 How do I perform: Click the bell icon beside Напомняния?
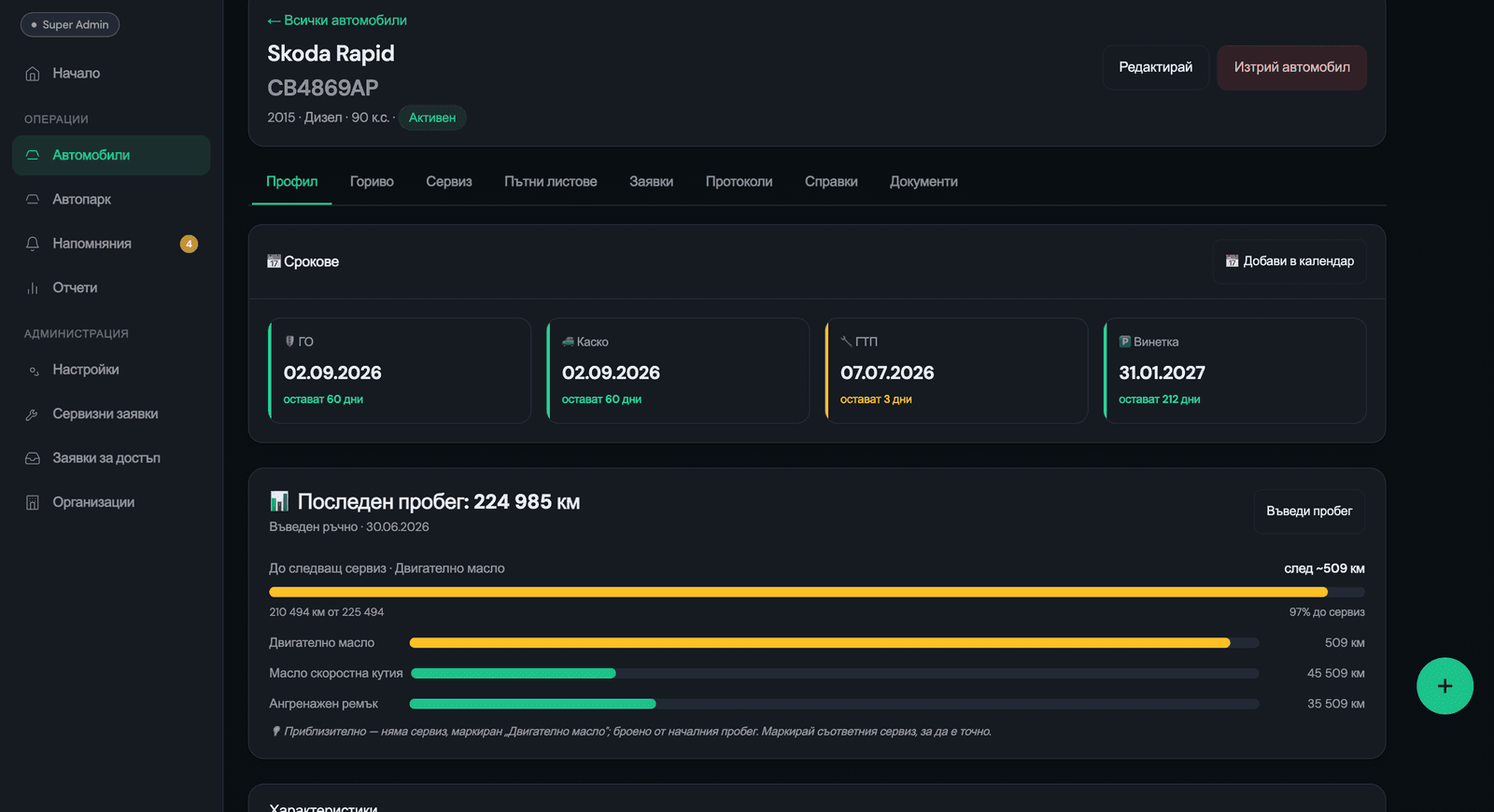(33, 244)
